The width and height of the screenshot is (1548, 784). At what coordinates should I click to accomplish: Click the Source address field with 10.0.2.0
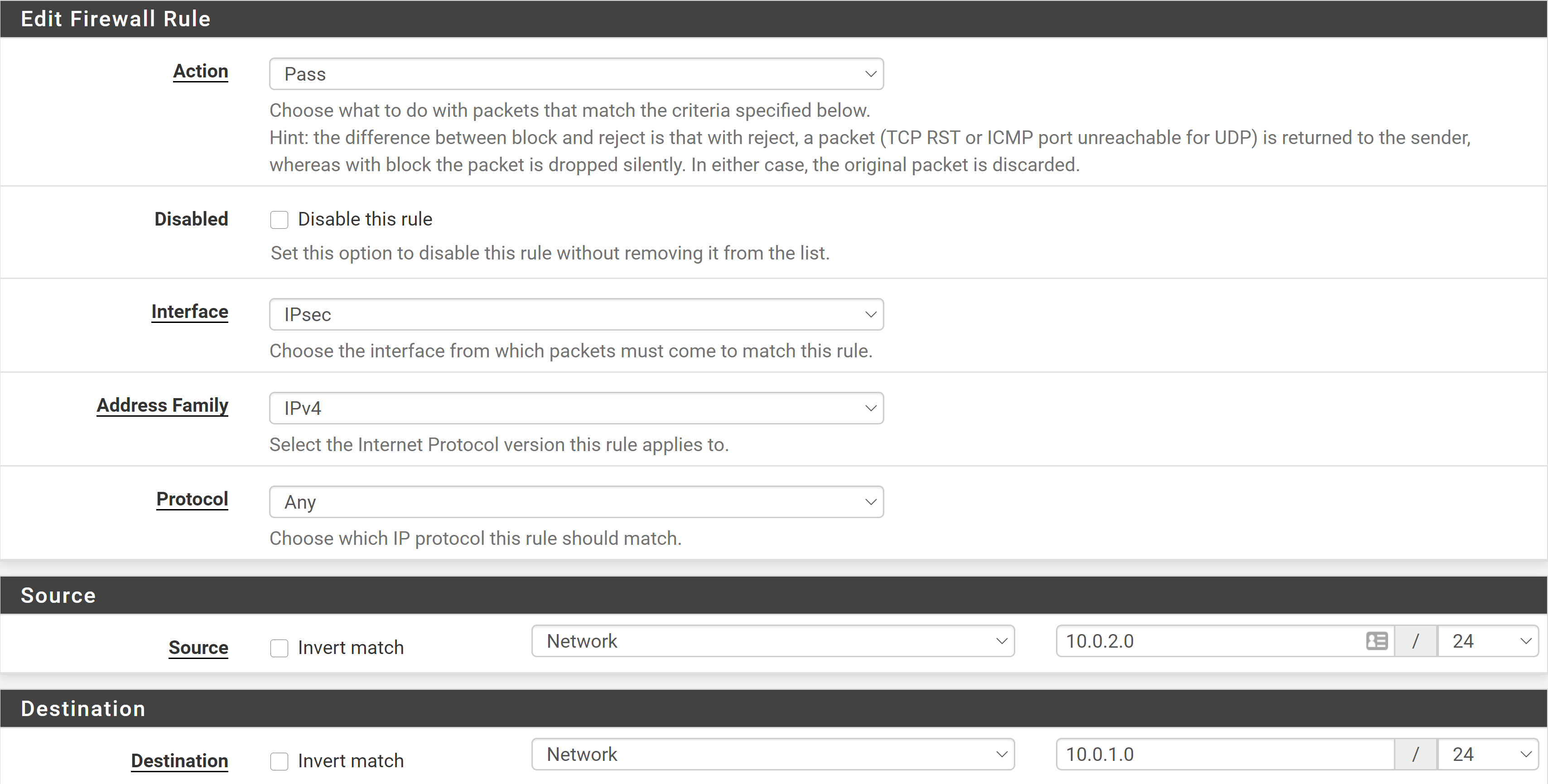click(1208, 641)
